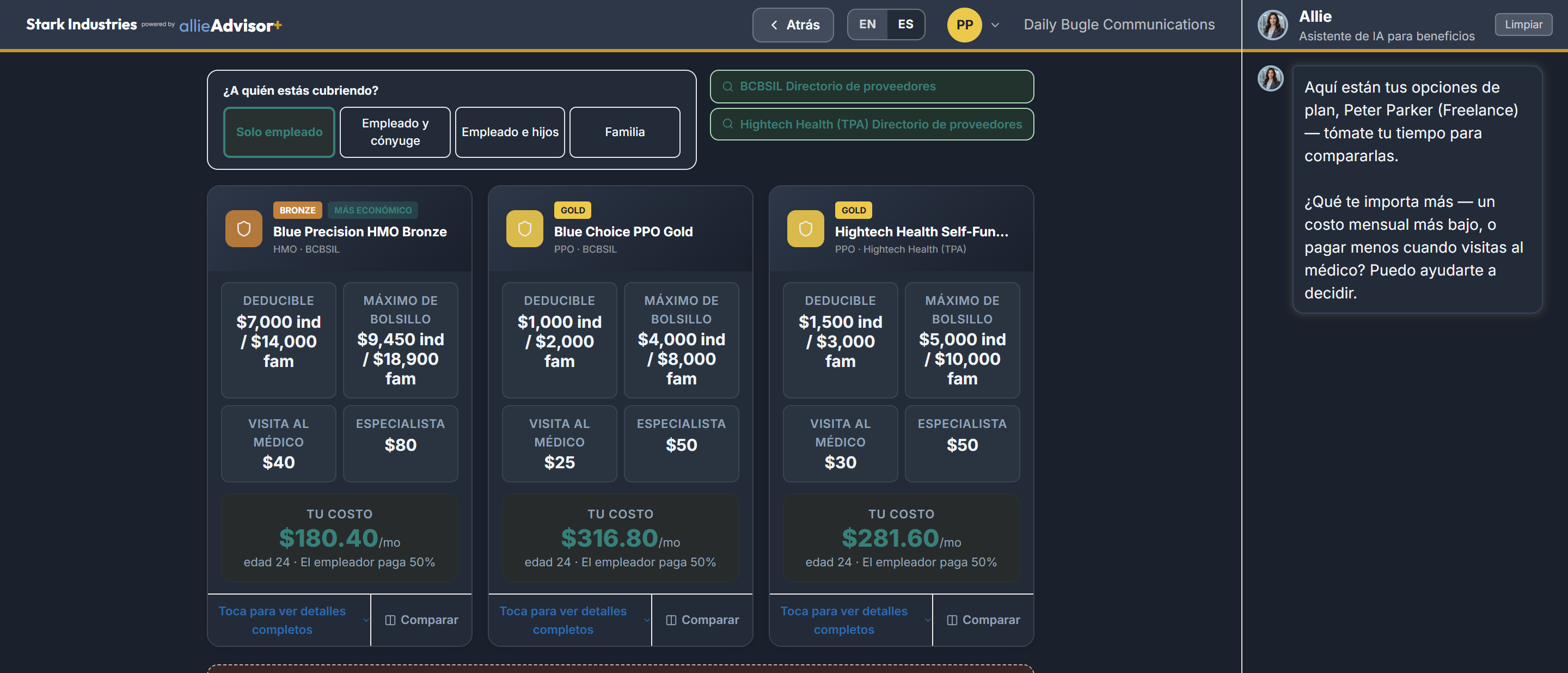Select Empleado e hijos coverage option

[510, 132]
